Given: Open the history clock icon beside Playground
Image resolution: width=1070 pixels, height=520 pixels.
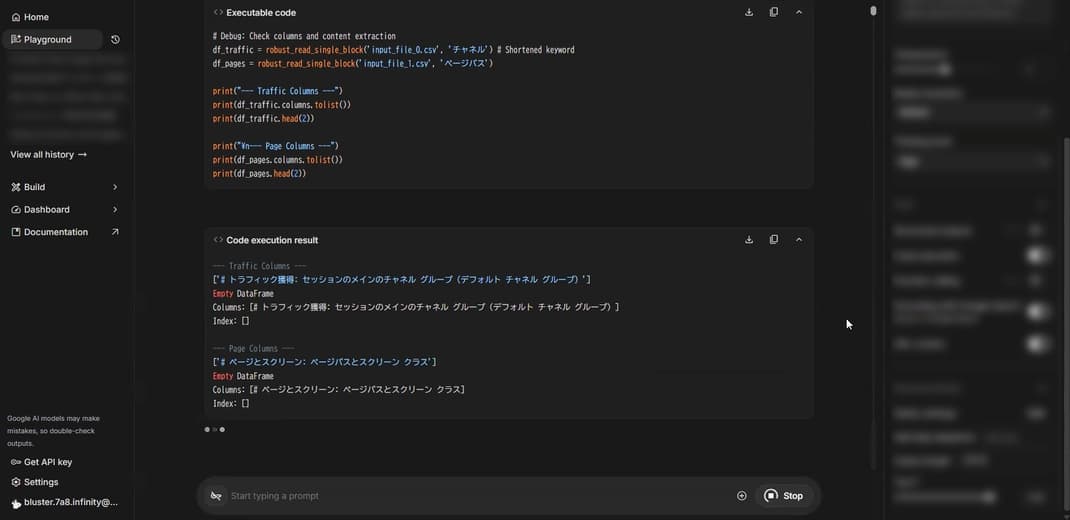Looking at the screenshot, I should (115, 40).
